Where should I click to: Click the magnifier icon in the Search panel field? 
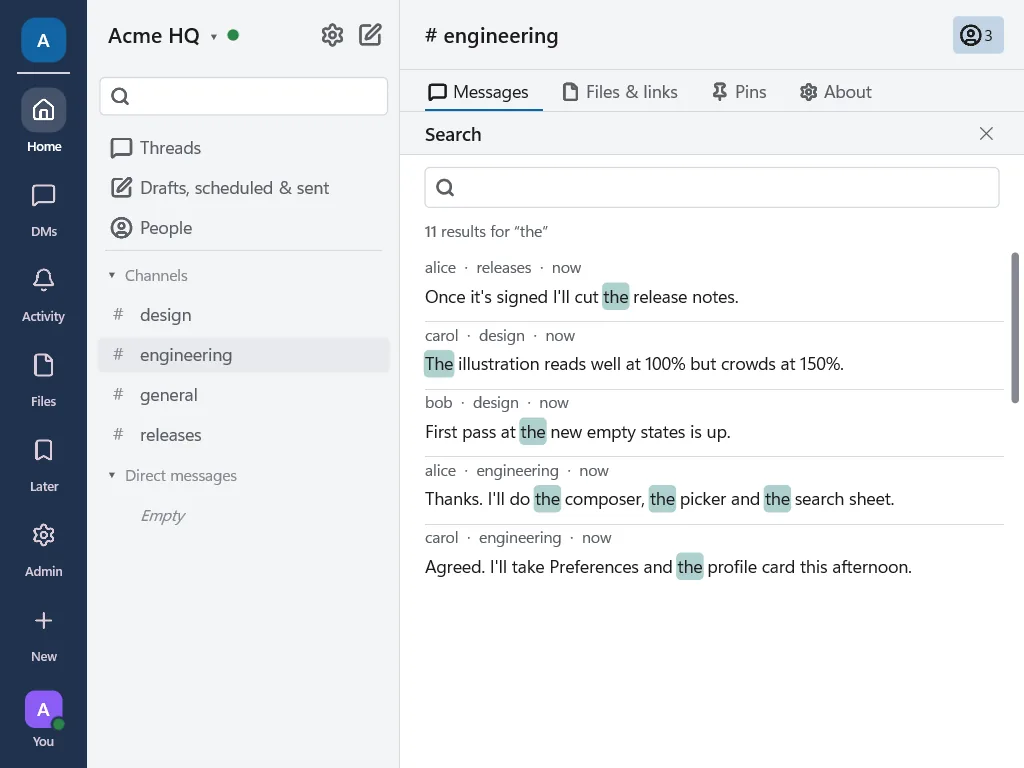(445, 188)
